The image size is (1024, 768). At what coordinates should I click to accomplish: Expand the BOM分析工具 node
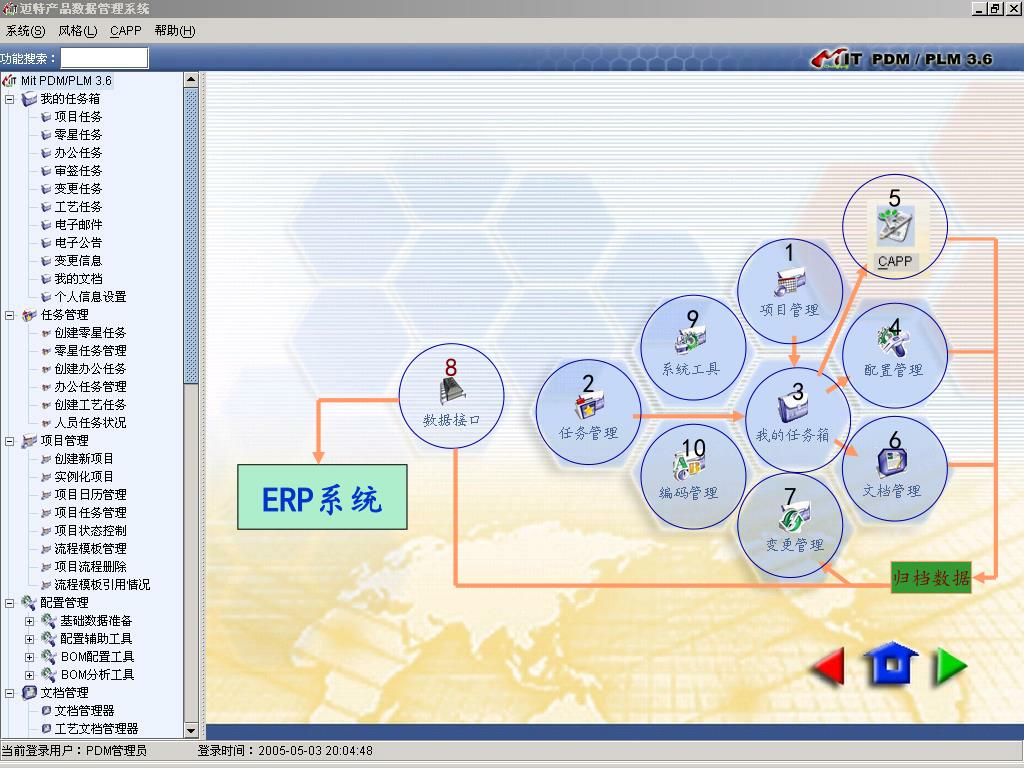click(29, 675)
